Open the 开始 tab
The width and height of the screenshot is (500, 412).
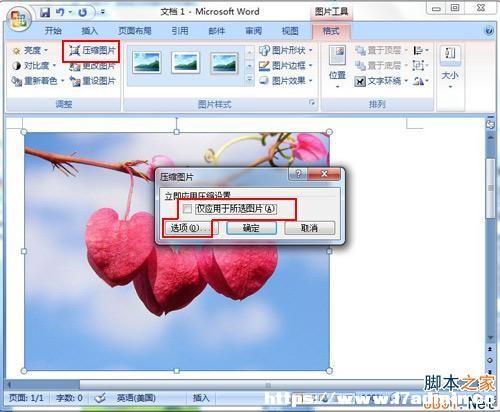pyautogui.click(x=53, y=31)
